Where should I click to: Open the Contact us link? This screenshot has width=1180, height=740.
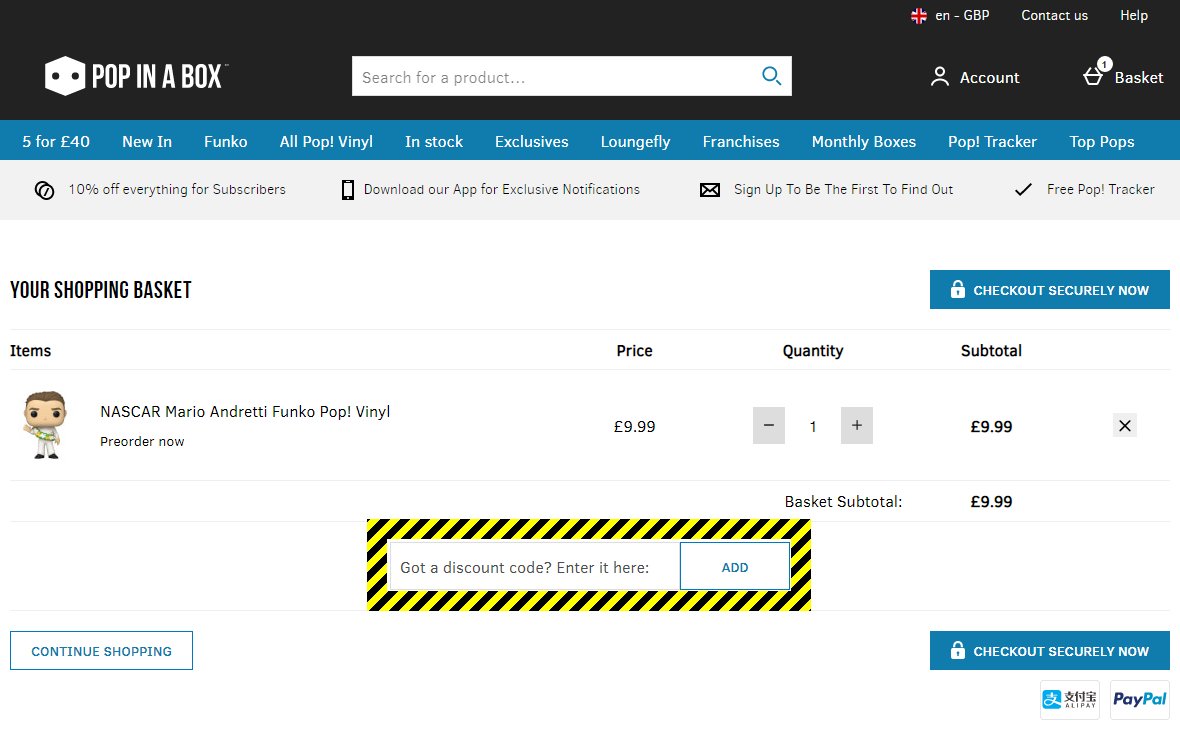[1054, 16]
